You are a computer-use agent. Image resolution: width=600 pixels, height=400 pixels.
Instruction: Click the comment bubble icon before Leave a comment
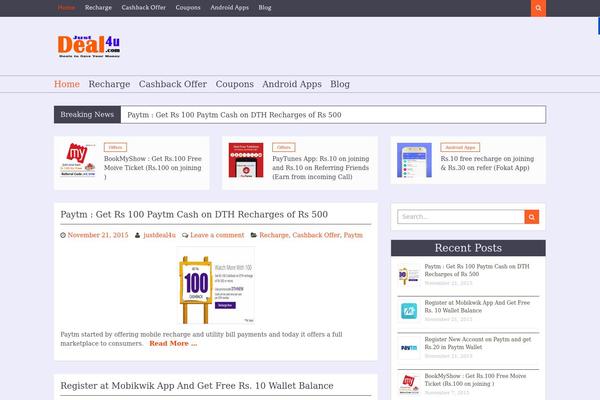click(x=185, y=235)
